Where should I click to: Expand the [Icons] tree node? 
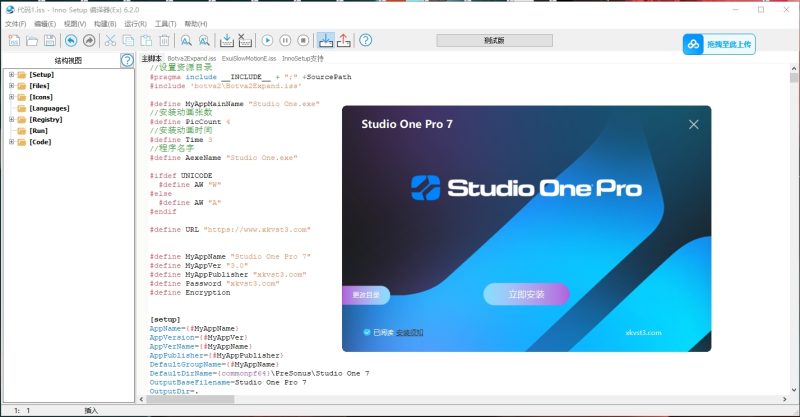click(x=11, y=97)
